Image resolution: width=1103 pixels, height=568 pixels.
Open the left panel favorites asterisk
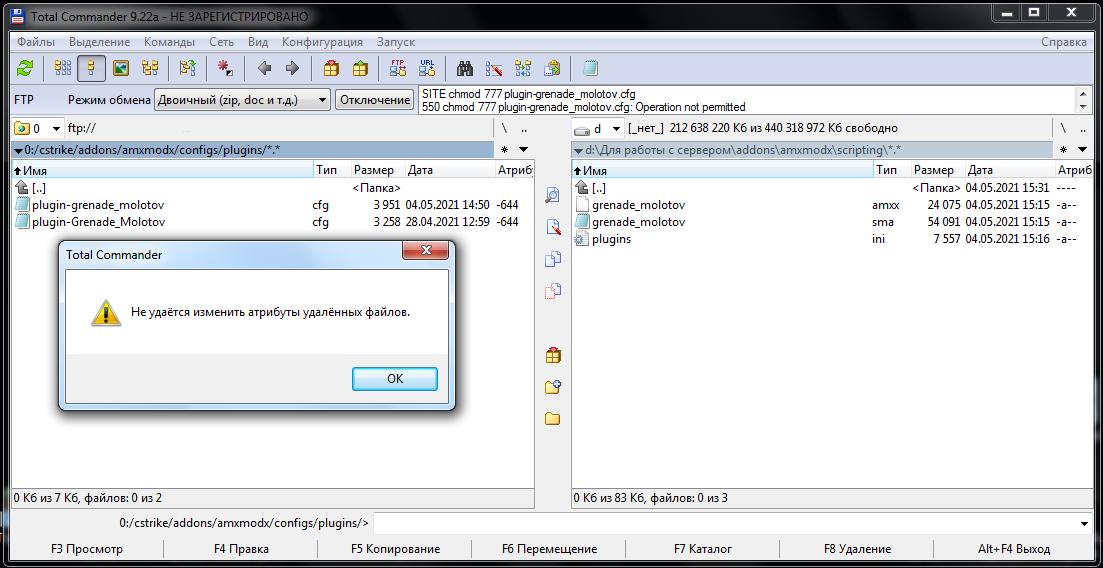(x=504, y=150)
